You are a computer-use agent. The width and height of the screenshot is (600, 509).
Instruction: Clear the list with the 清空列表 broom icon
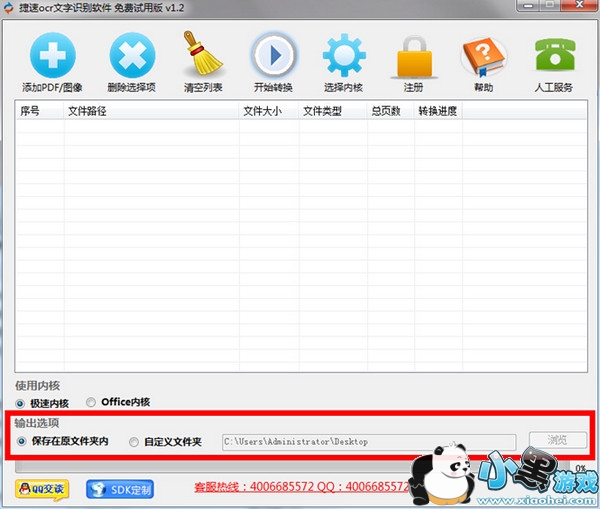202,54
